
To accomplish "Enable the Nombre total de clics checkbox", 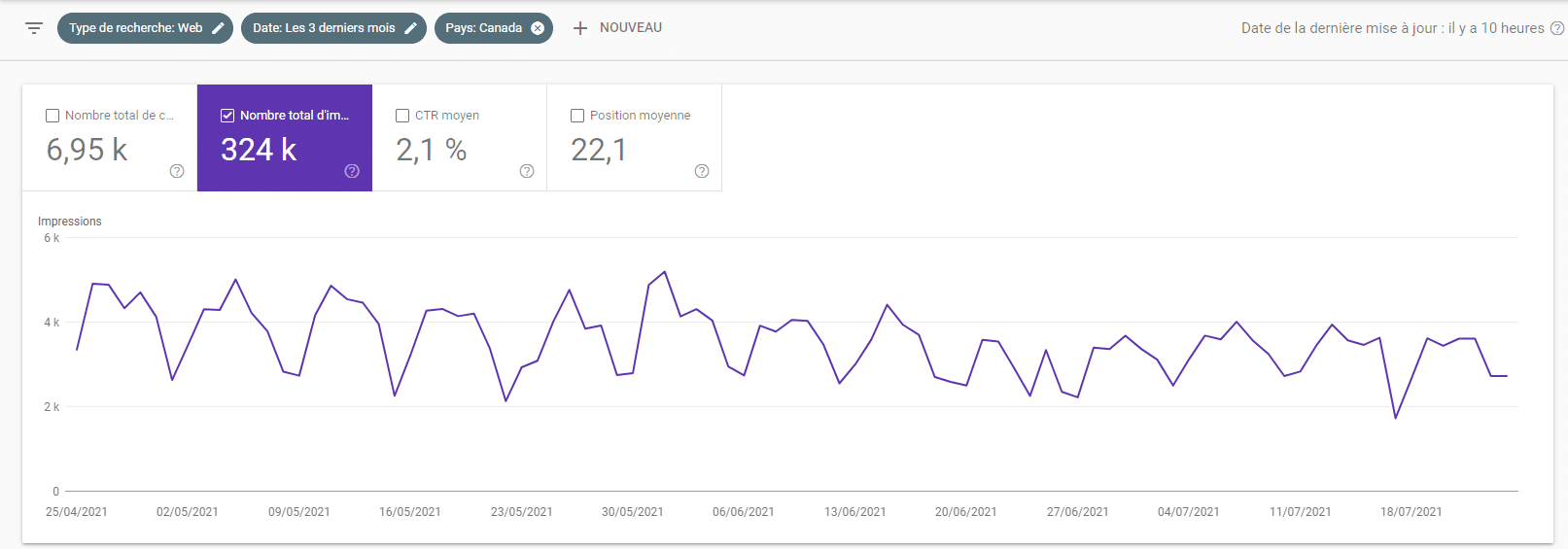I will point(52,116).
